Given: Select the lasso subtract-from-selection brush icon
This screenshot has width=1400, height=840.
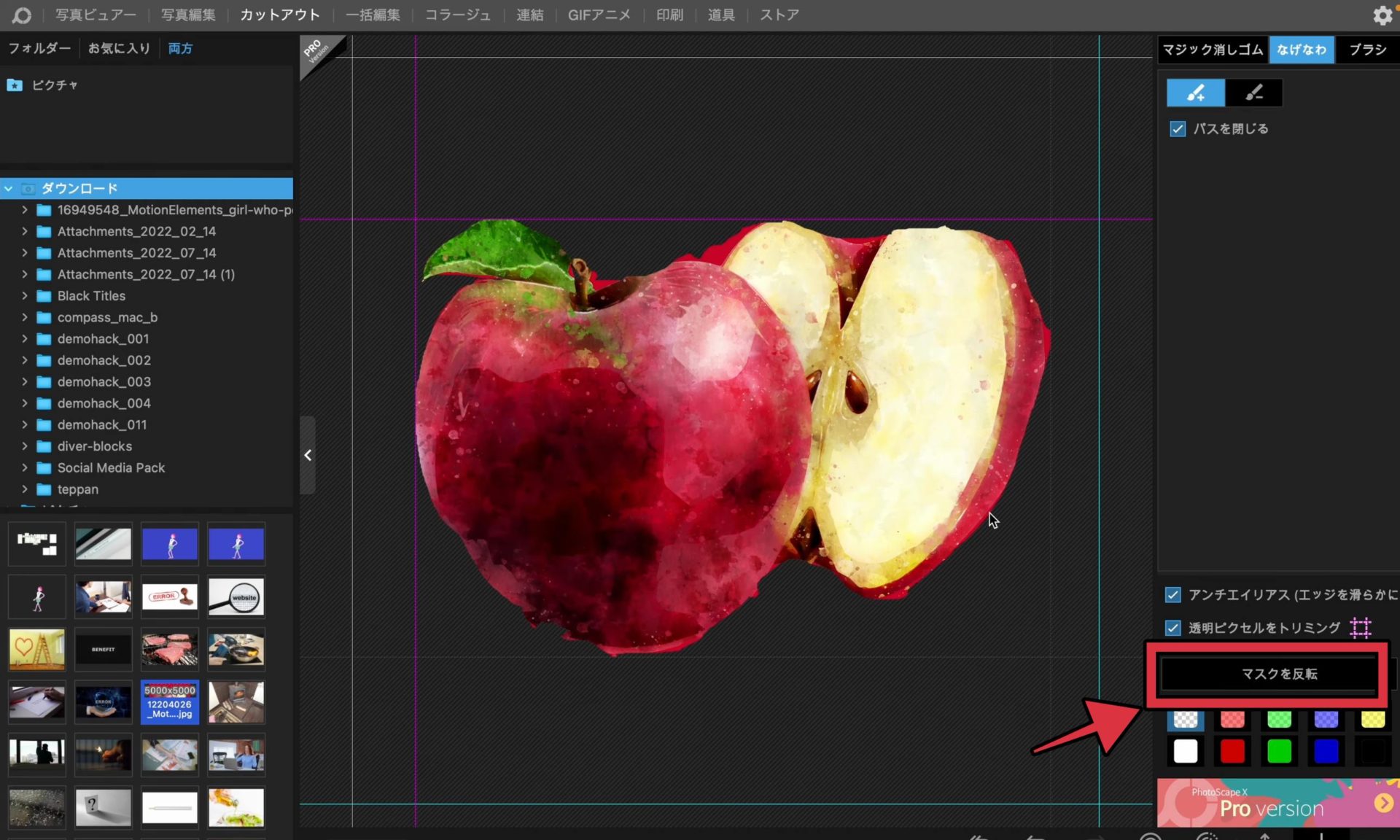Looking at the screenshot, I should click(x=1253, y=93).
